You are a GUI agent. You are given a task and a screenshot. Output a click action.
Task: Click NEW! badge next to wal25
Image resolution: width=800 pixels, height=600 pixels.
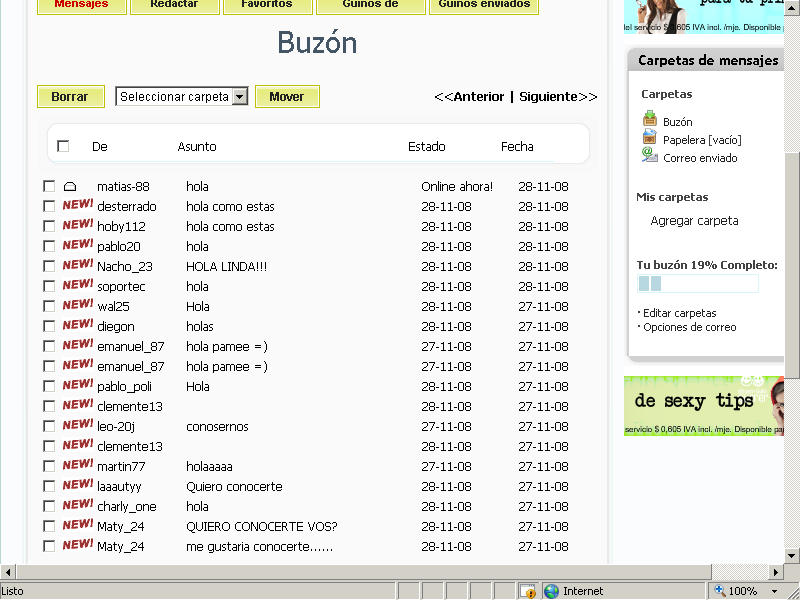78,305
